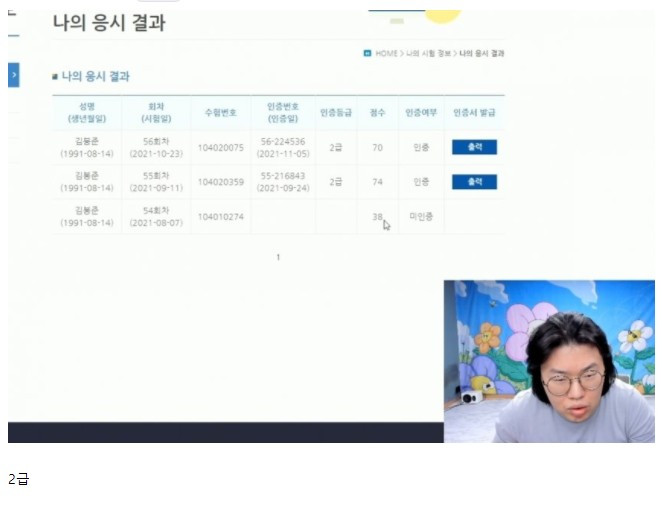Click the 점수 column header

pos(377,113)
